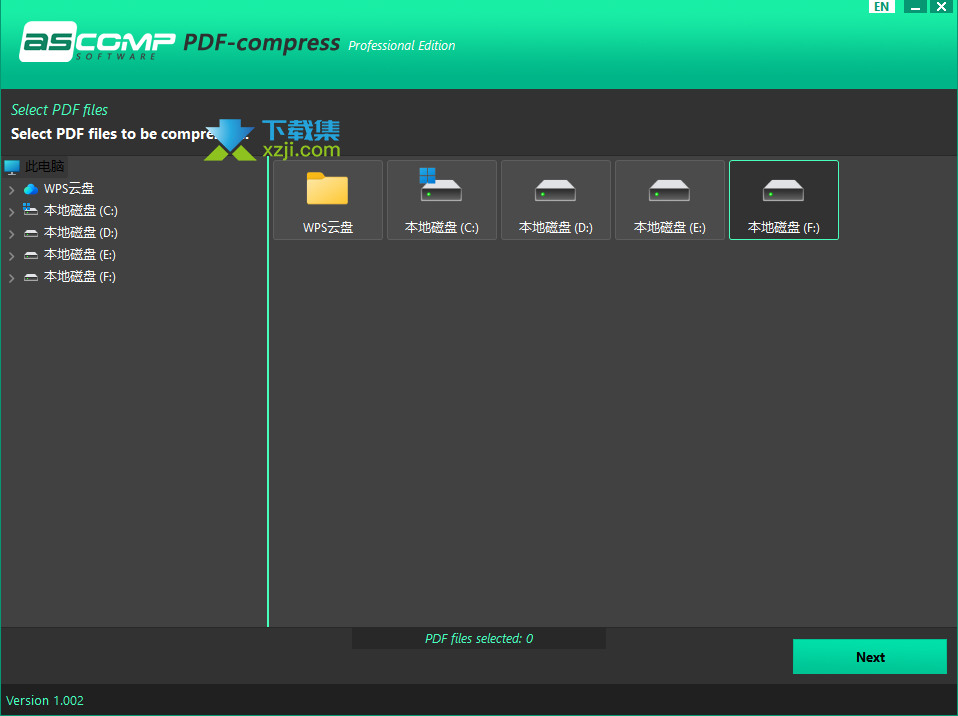
Task: Expand the 本地磁盘 (E:) tree node
Action: click(x=12, y=256)
